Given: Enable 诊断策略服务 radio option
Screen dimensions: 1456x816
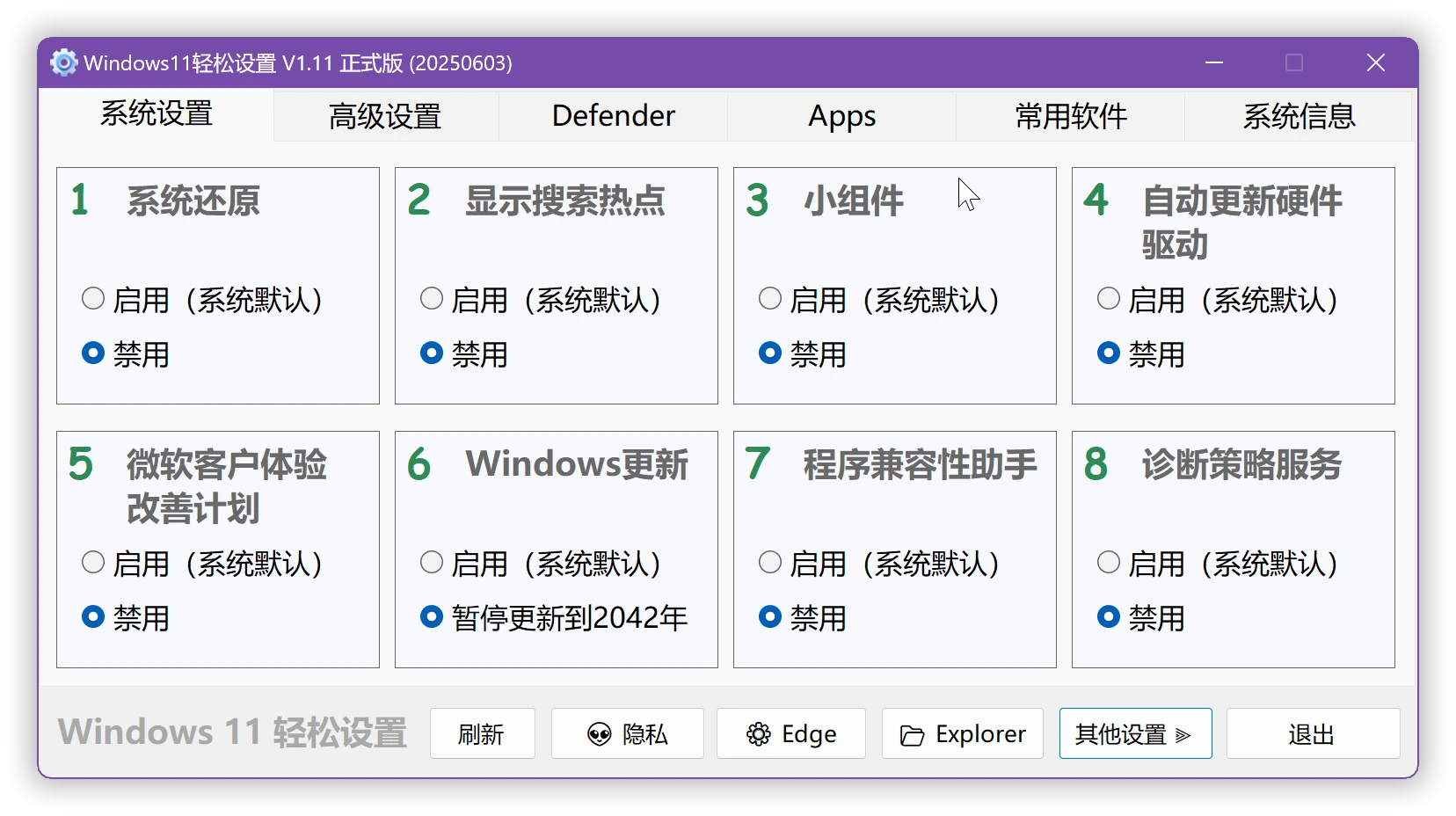Looking at the screenshot, I should click(x=1109, y=563).
